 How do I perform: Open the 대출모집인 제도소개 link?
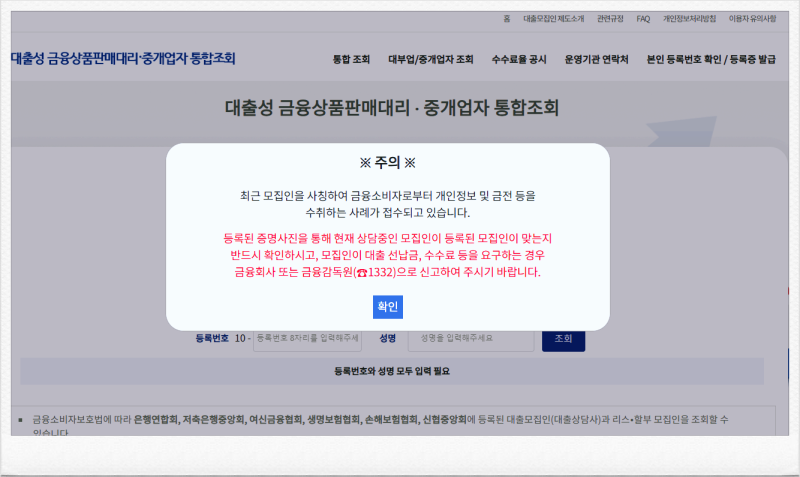click(554, 19)
